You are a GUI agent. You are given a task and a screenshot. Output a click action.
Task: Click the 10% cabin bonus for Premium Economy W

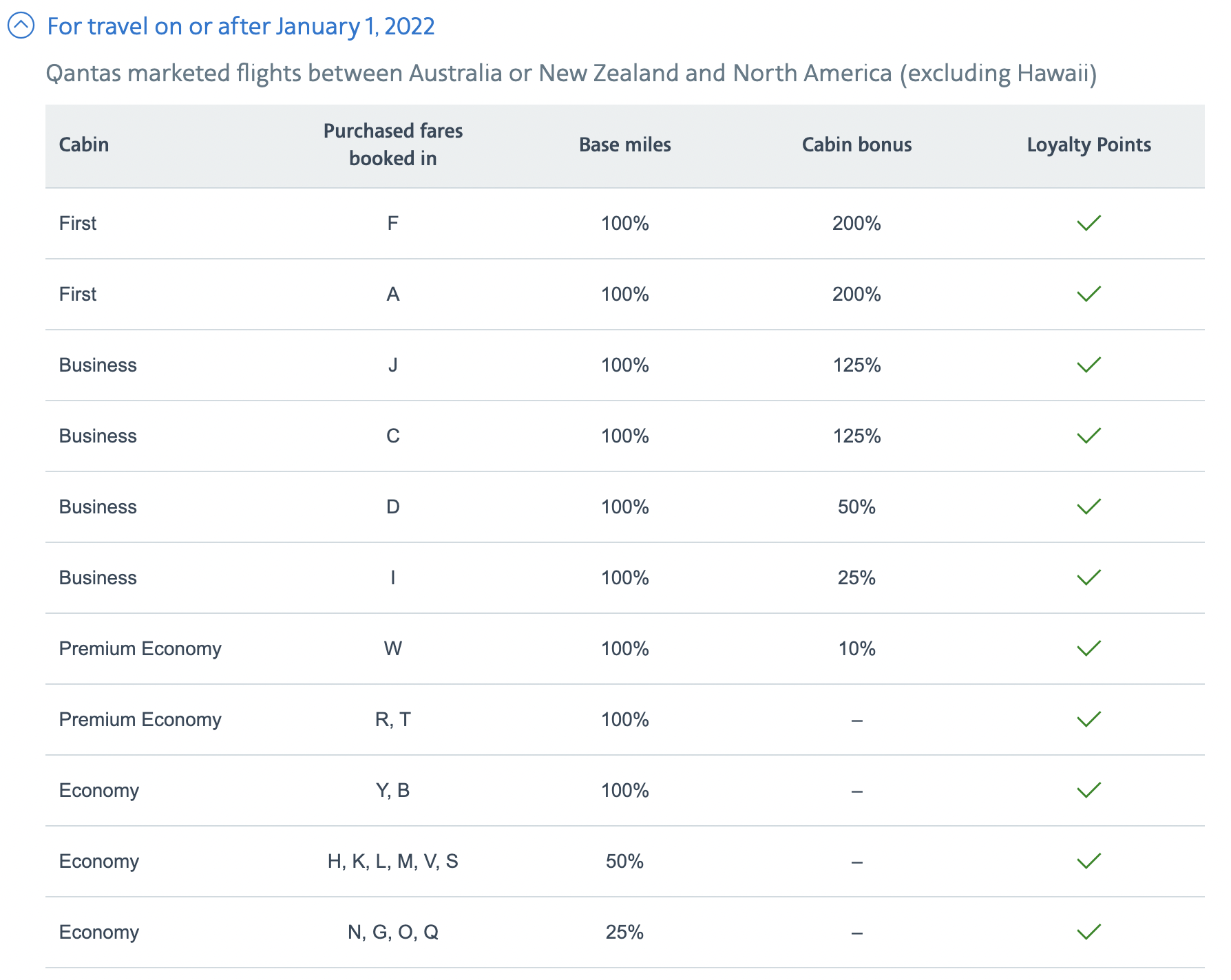point(856,648)
